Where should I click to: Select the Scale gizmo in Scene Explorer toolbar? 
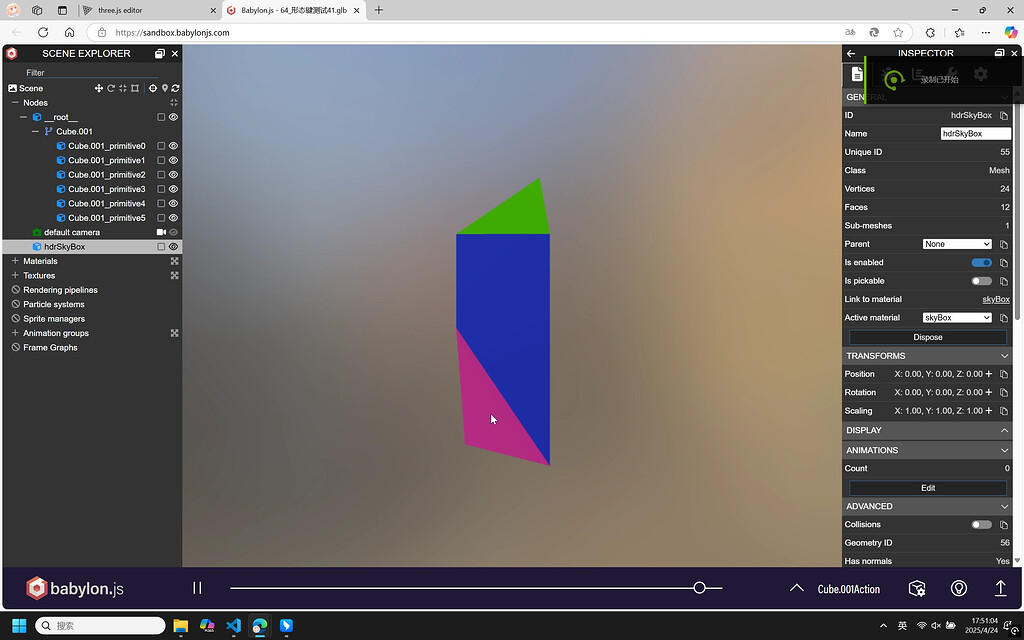122,88
